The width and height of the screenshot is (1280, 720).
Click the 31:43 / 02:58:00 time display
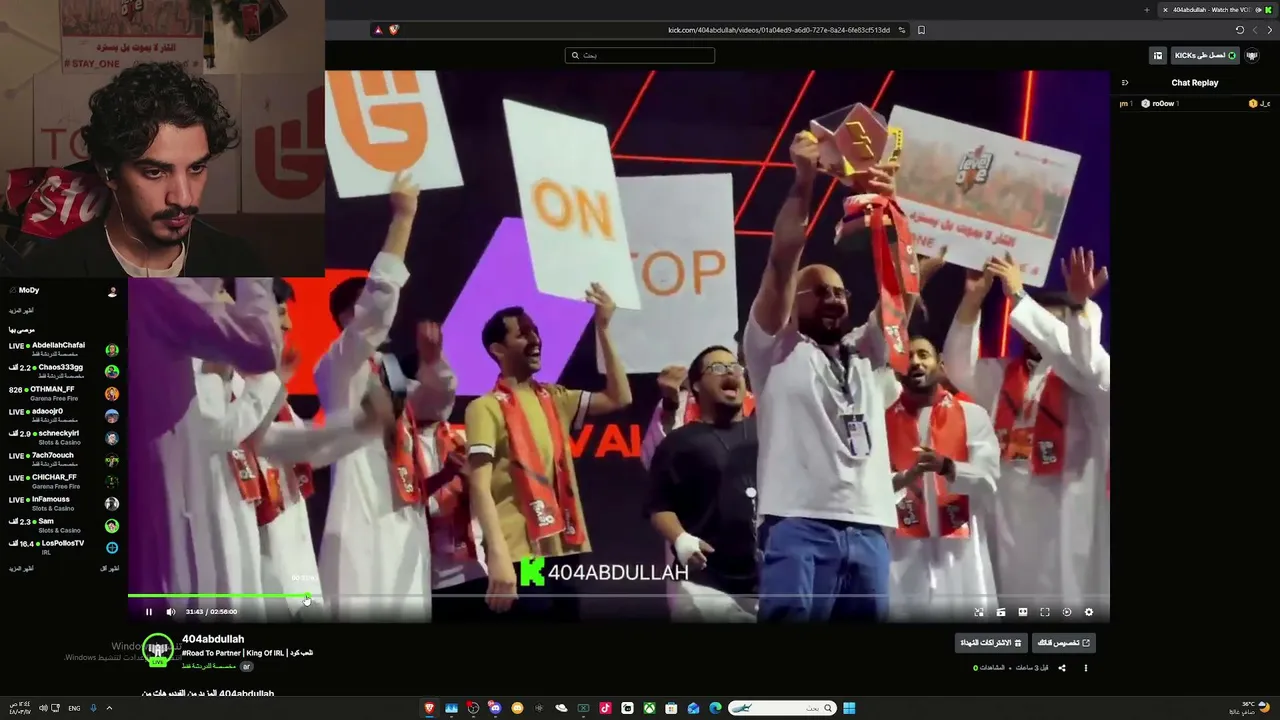211,612
